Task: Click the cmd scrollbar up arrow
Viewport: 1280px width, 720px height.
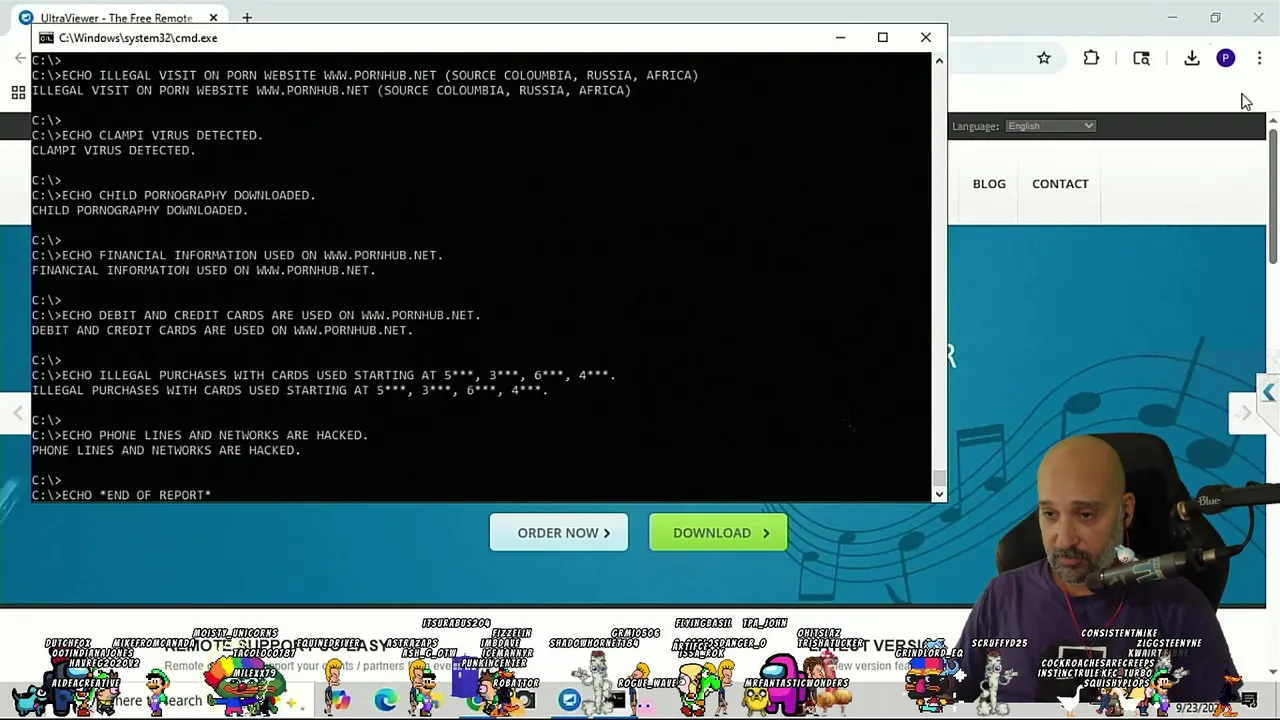Action: point(938,61)
